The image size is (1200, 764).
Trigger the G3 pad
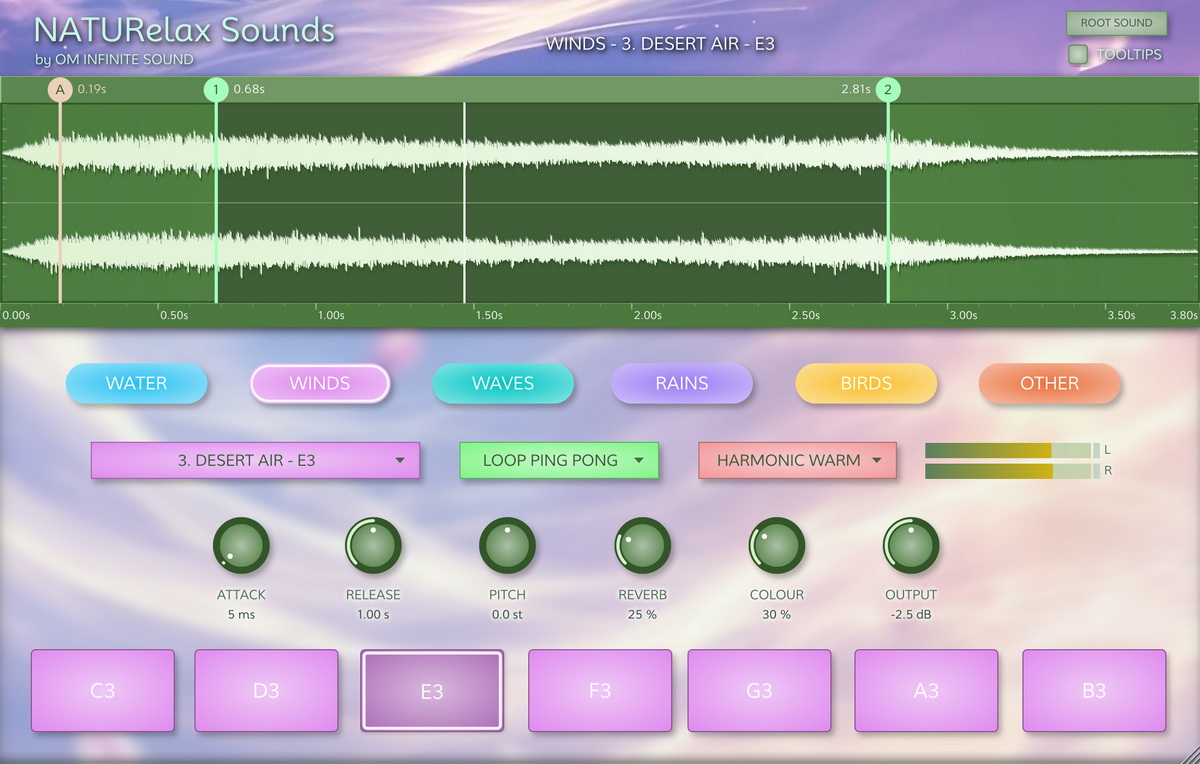click(x=760, y=691)
